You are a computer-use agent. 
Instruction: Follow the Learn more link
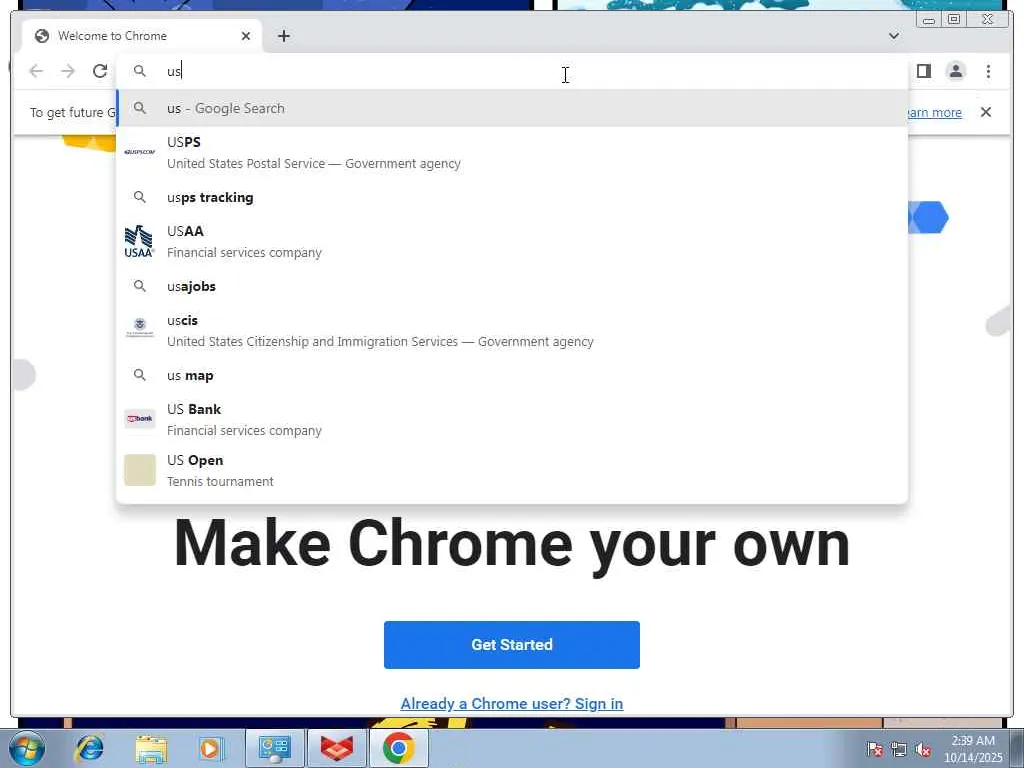coord(935,112)
